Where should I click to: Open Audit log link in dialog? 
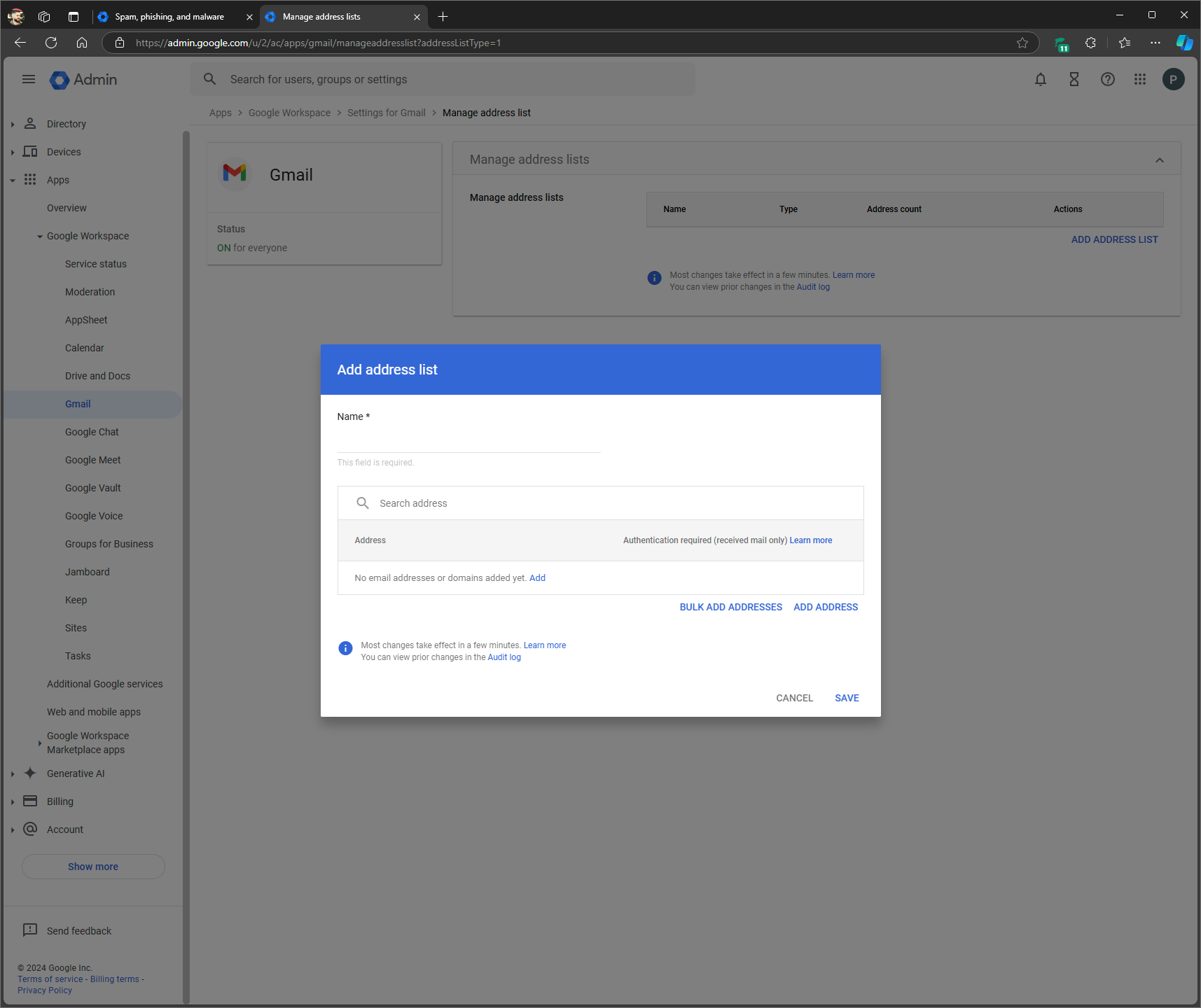pos(504,657)
